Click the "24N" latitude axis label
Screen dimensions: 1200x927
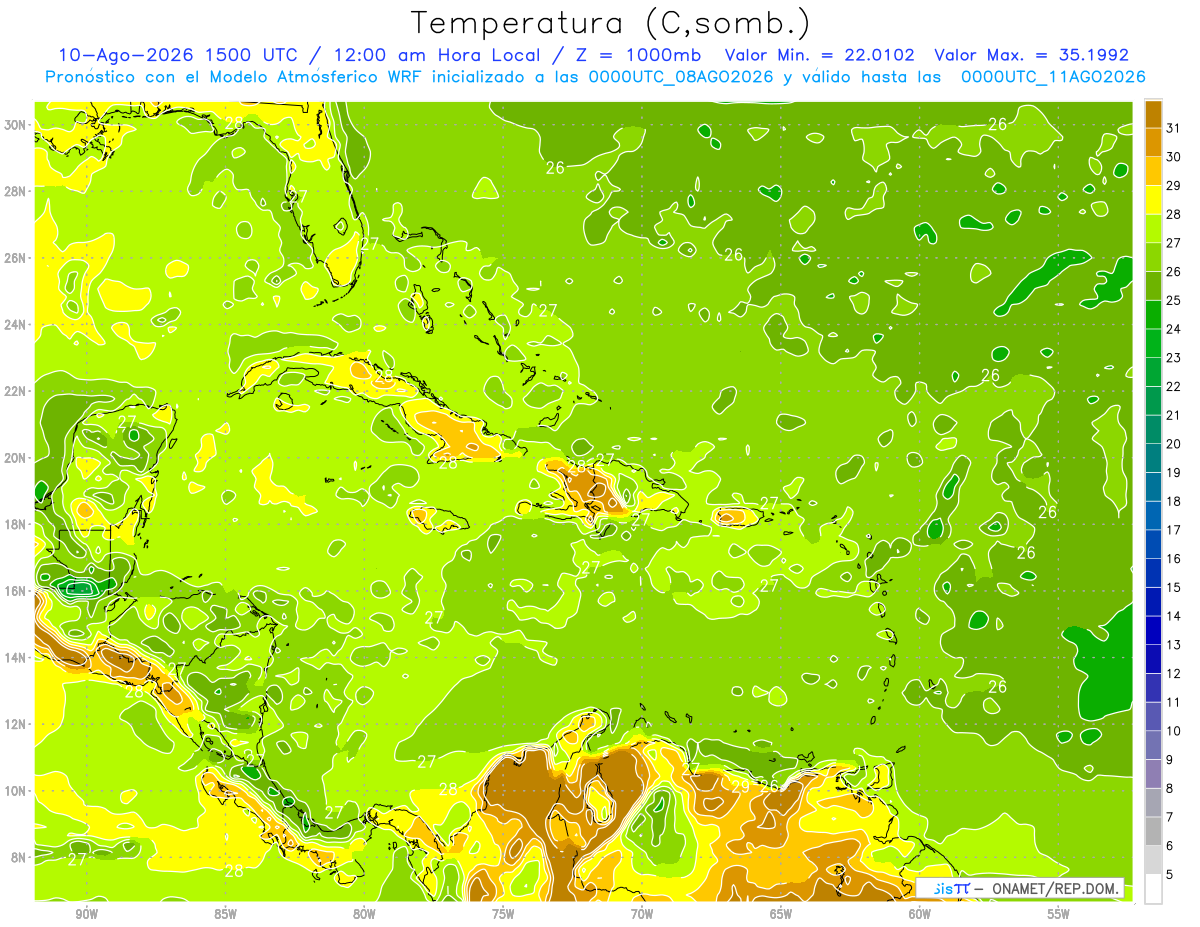click(x=16, y=325)
